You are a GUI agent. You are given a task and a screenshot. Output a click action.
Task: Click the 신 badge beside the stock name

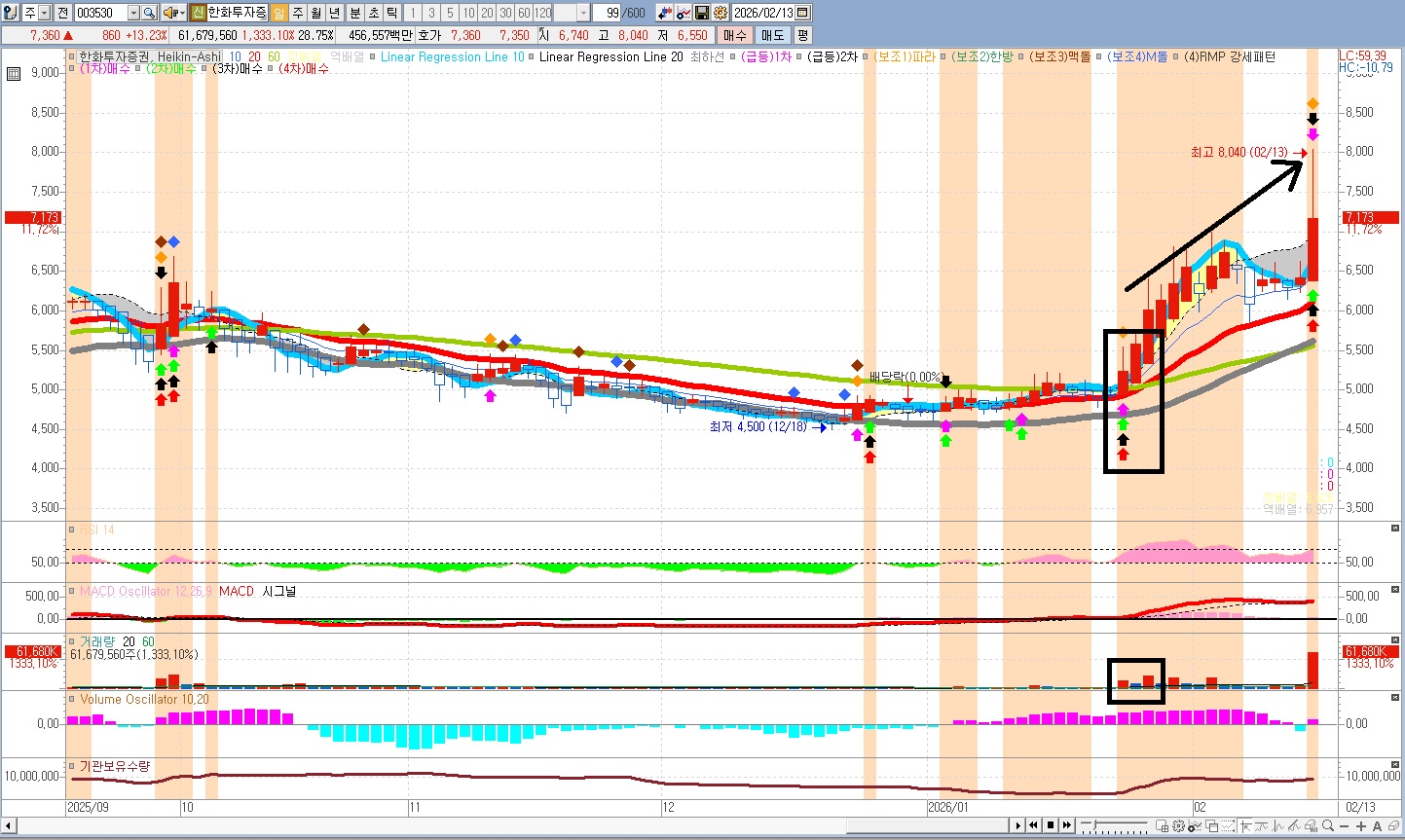[198, 13]
